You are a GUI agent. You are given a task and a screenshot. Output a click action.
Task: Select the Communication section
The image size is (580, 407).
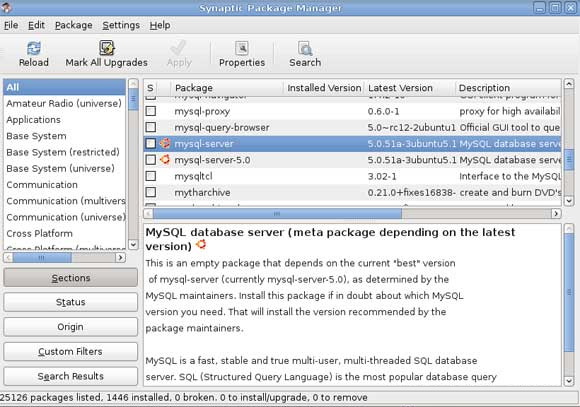[64, 185]
